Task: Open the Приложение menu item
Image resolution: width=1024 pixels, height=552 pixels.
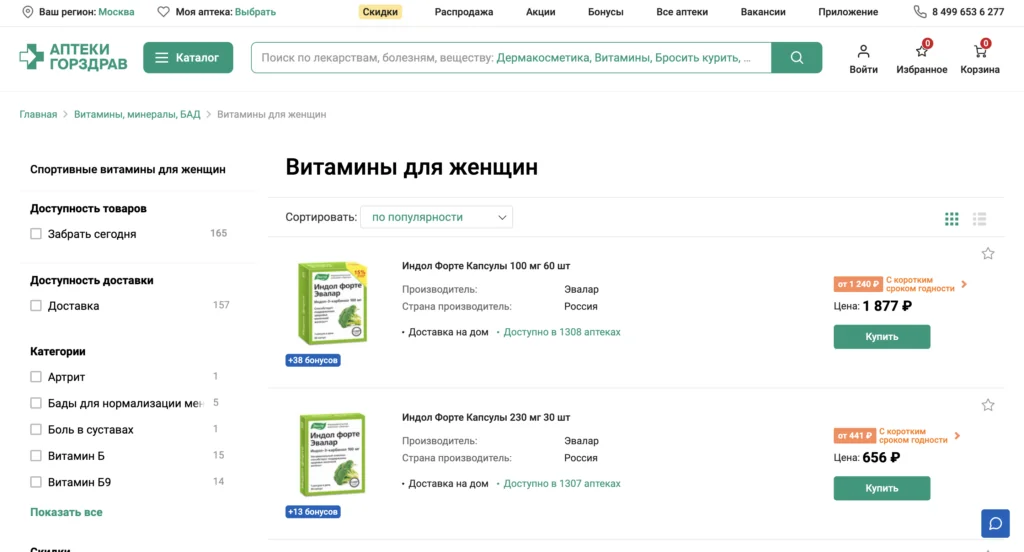Action: pyautogui.click(x=848, y=12)
